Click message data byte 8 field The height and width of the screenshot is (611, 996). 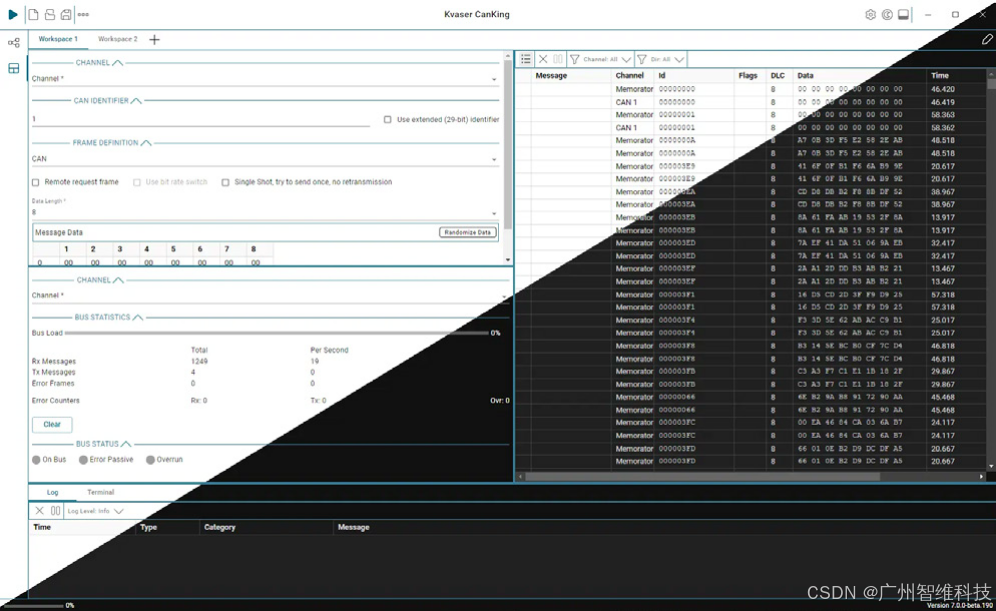tap(255, 262)
